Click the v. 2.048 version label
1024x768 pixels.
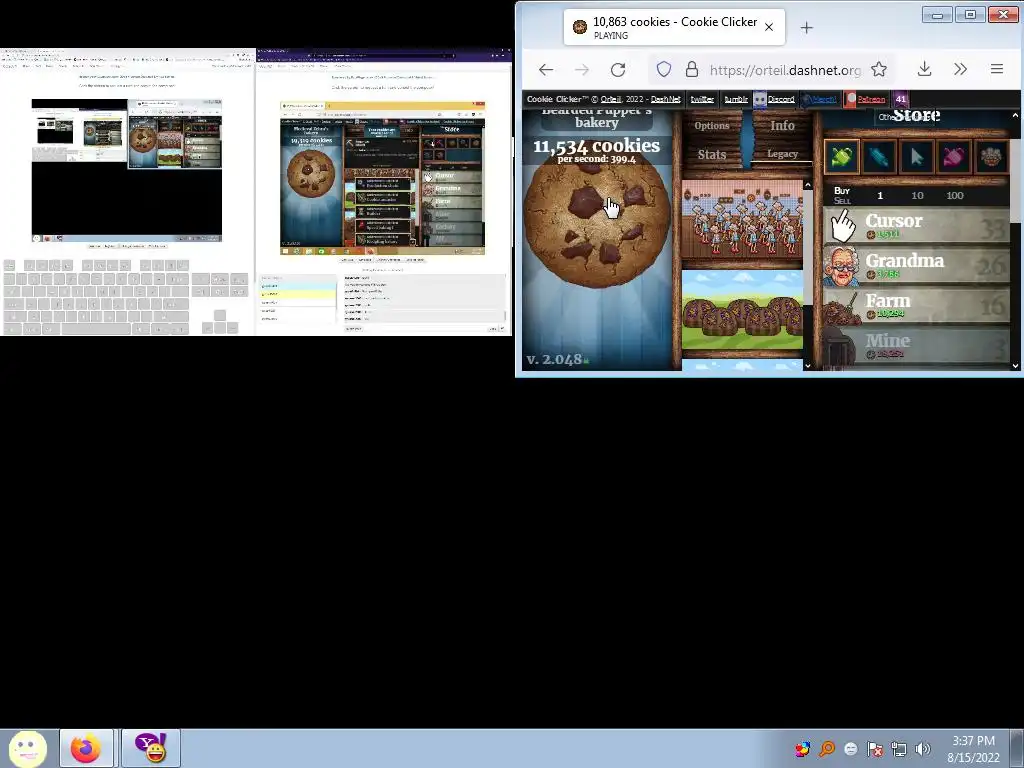554,359
